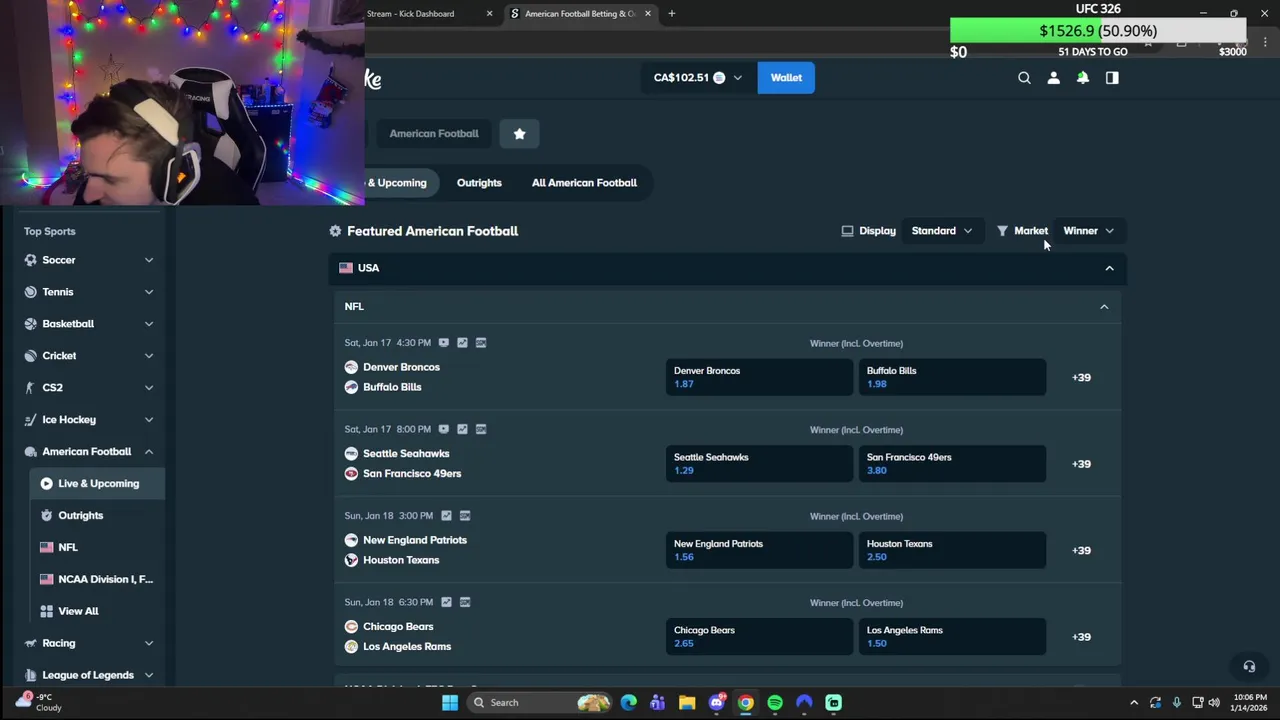
Task: Collapse the NFL league section
Action: (x=1104, y=307)
